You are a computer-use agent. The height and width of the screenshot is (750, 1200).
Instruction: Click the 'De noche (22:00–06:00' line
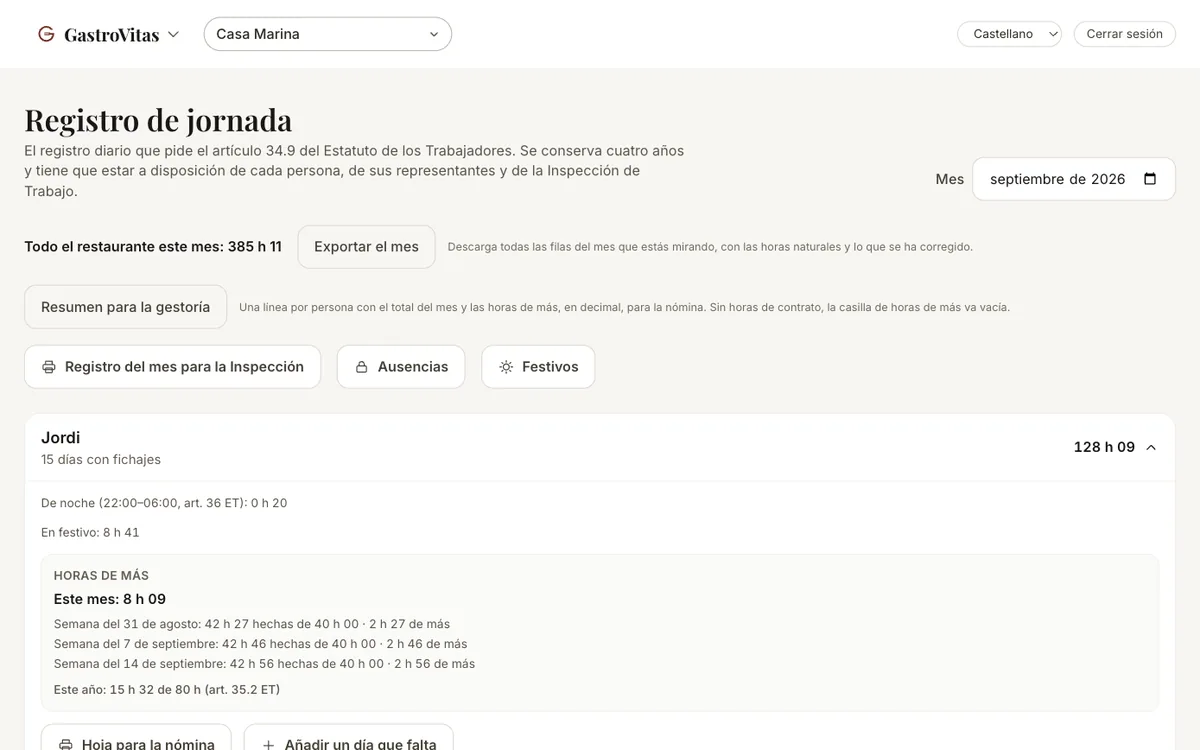(164, 503)
